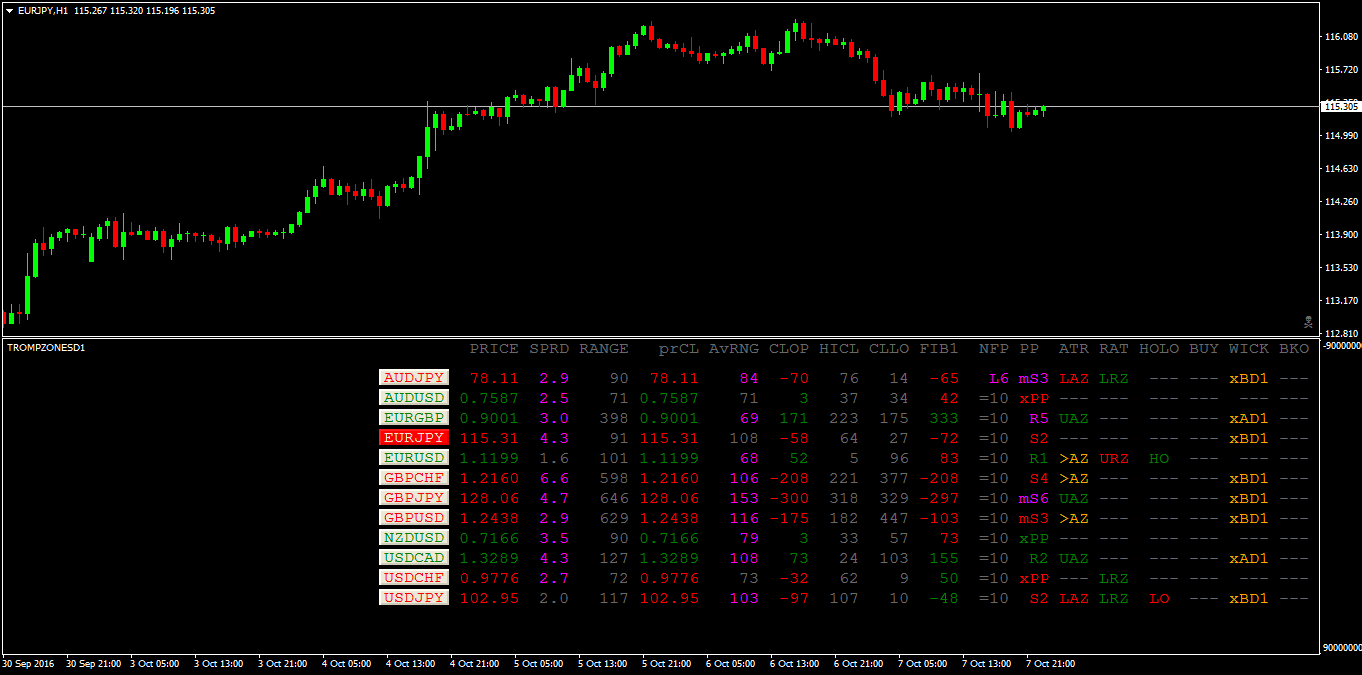Click the skull icon at chart's right edge
This screenshot has height=675, width=1362.
[1307, 321]
